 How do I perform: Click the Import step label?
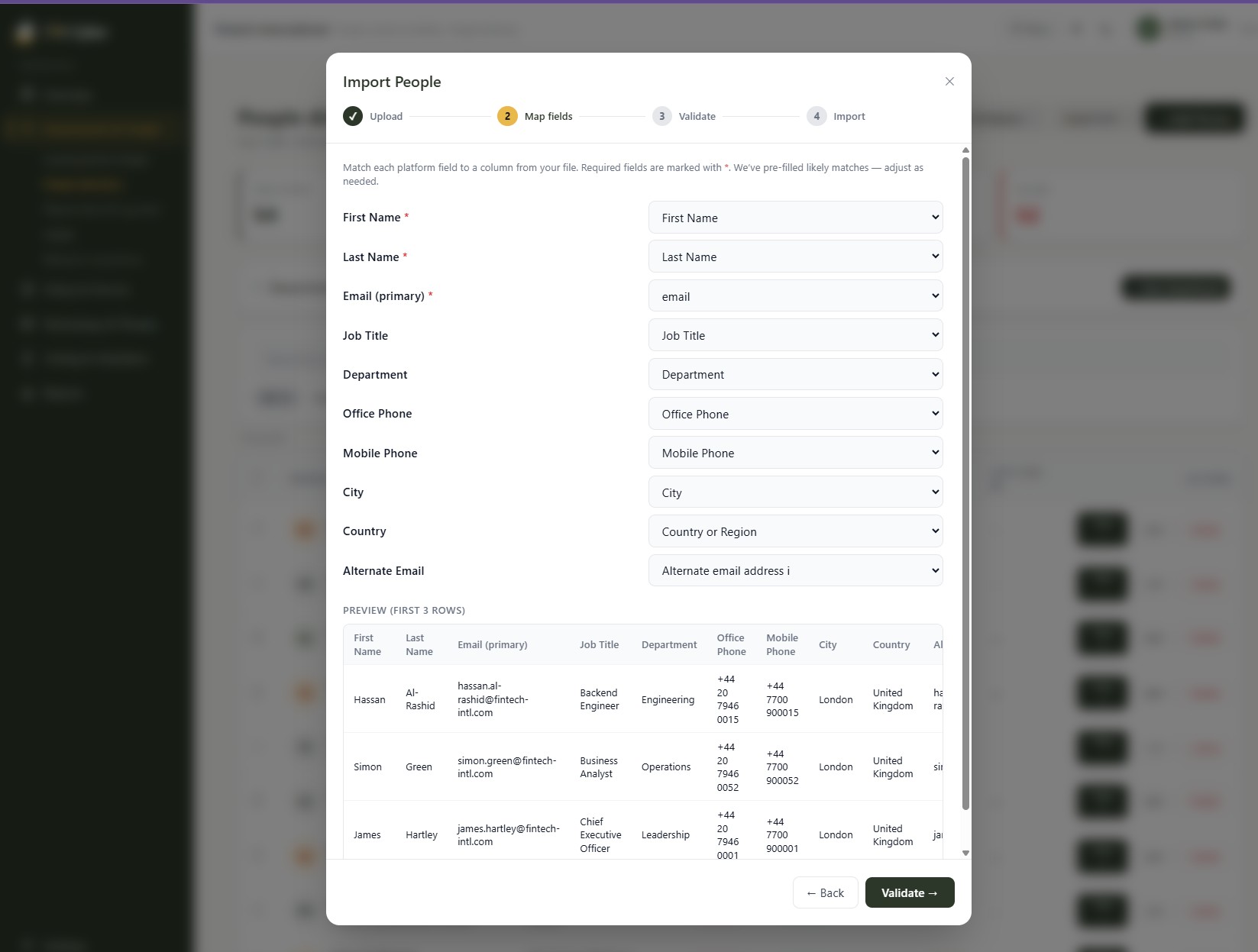[849, 116]
